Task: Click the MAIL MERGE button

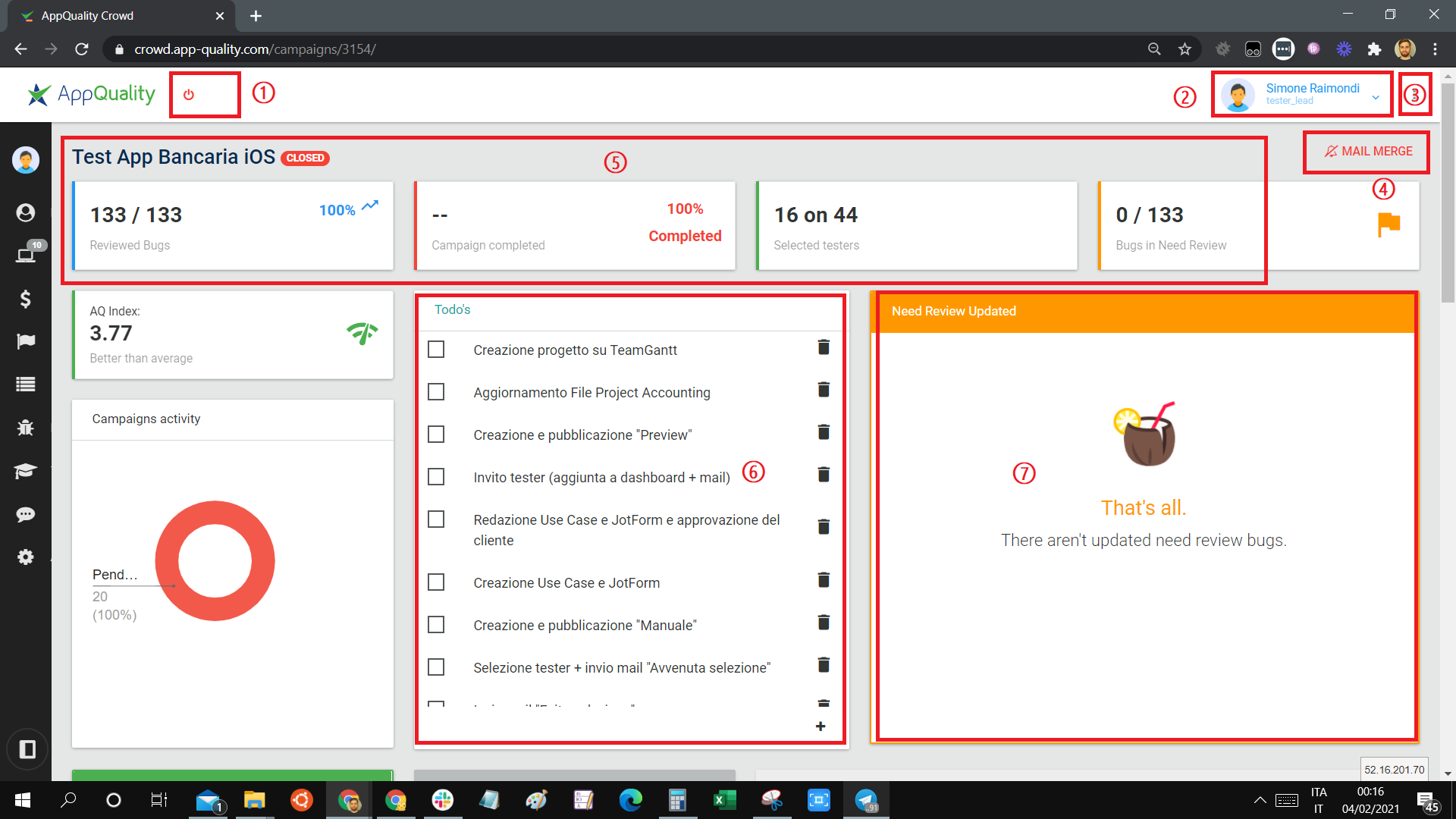Action: click(x=1368, y=152)
